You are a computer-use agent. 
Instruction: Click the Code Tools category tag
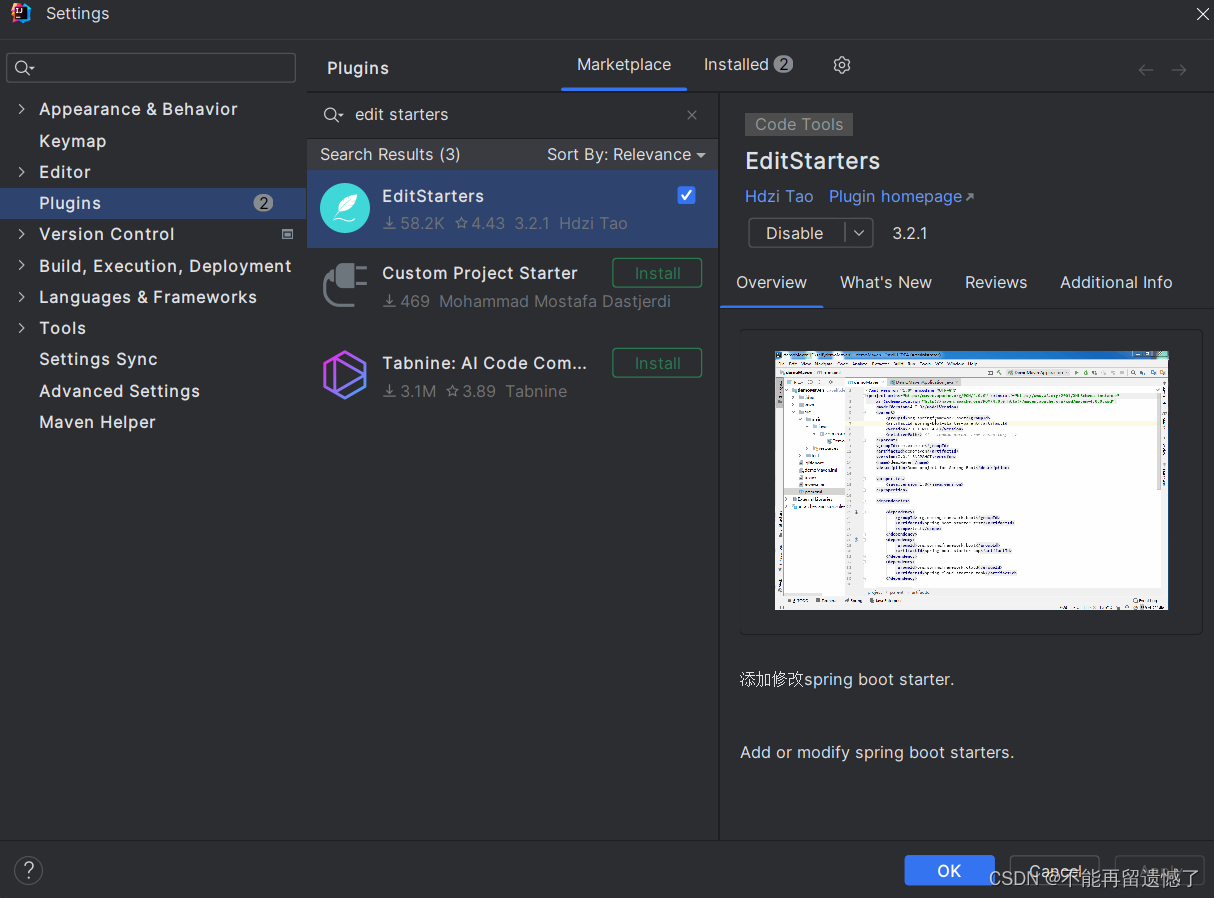(x=799, y=124)
